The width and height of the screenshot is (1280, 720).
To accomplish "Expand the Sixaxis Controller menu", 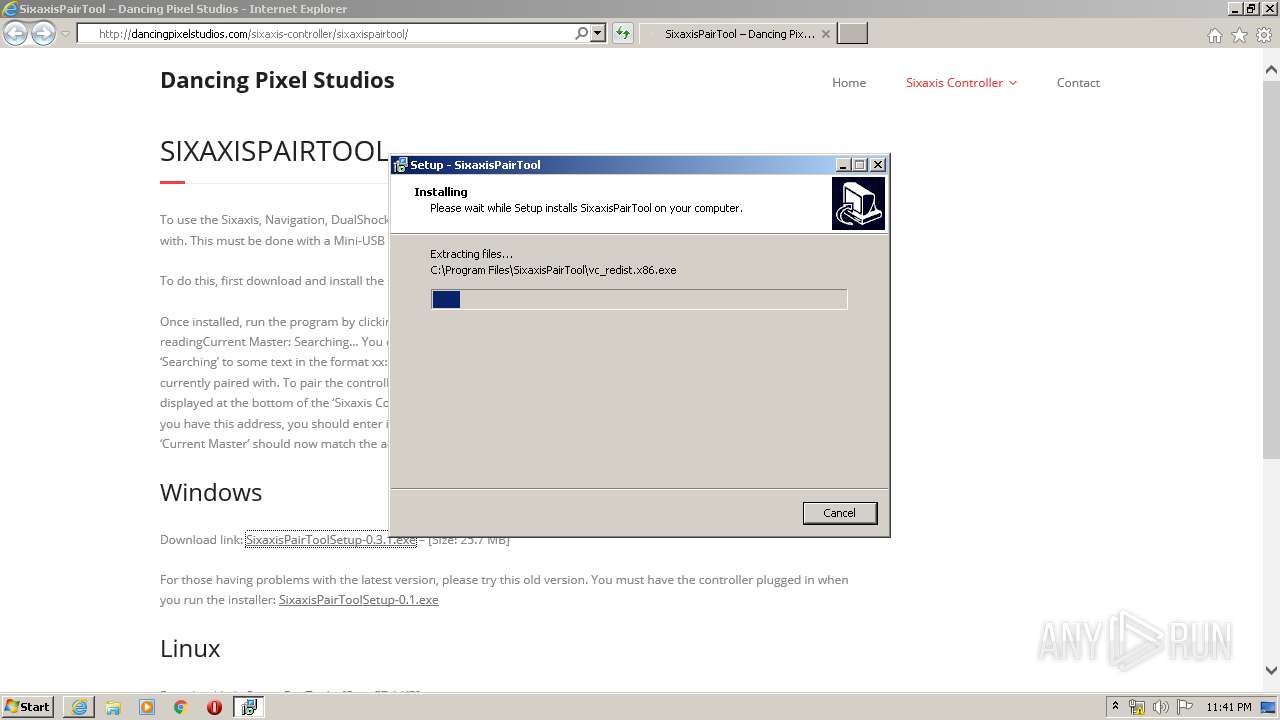I will pos(961,83).
